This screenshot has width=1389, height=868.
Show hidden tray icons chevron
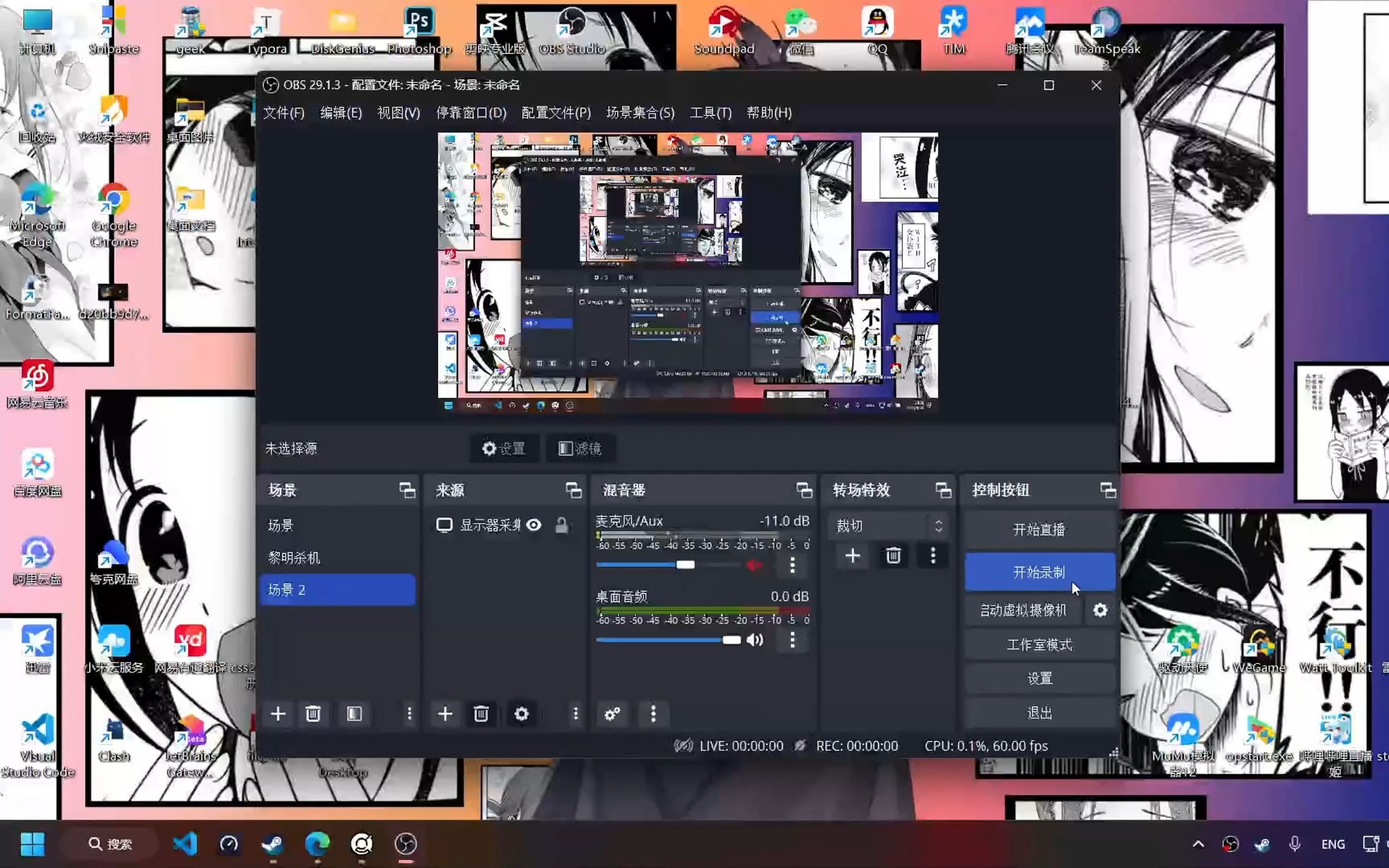(1198, 844)
